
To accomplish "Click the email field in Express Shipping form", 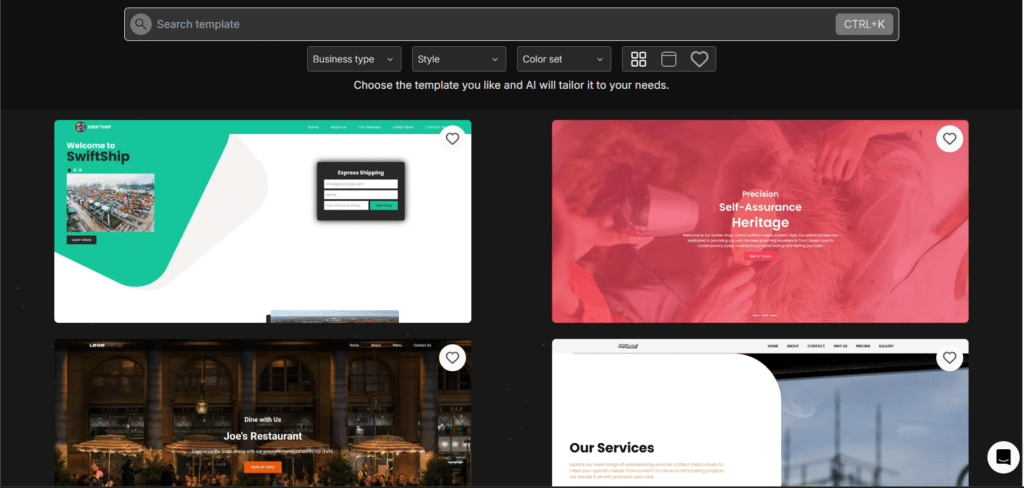I will 360,184.
